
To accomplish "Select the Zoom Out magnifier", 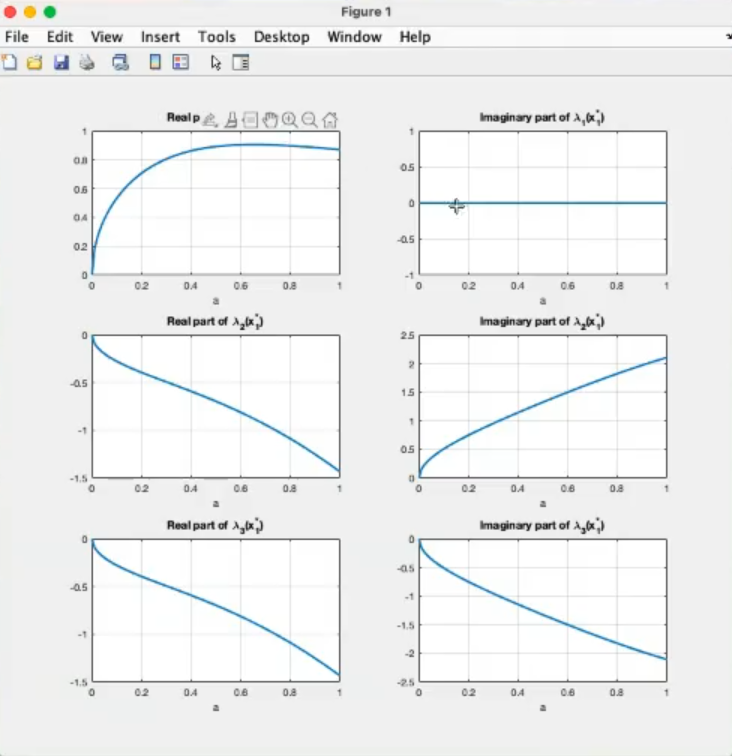I will (x=310, y=120).
